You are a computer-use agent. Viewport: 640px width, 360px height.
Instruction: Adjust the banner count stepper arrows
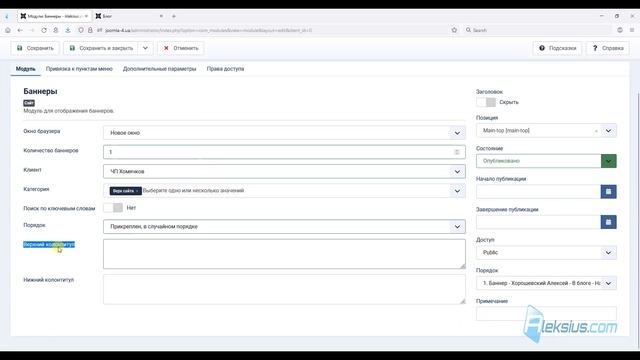457,152
